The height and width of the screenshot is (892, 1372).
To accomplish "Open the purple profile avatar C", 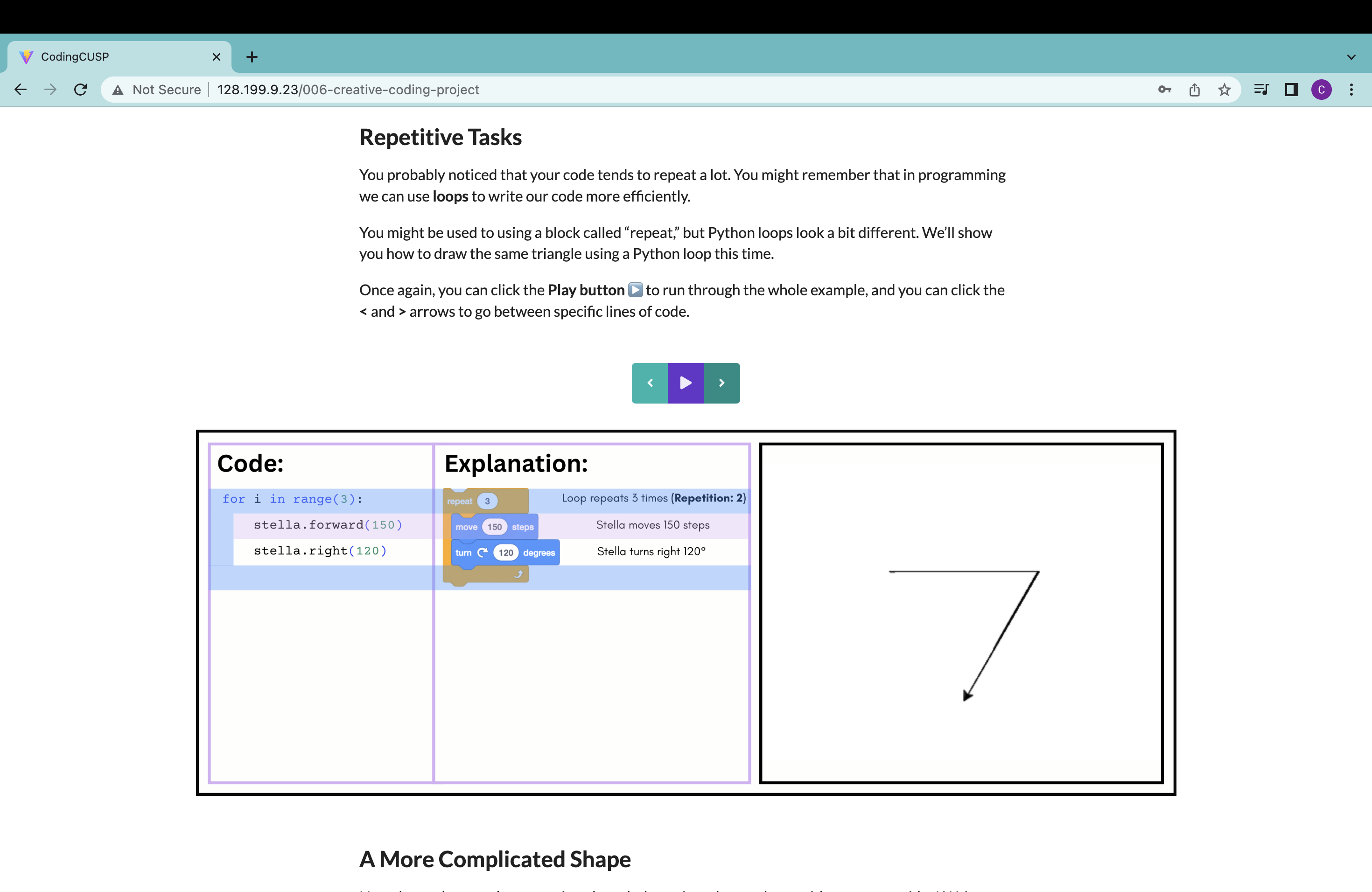I will [1321, 89].
